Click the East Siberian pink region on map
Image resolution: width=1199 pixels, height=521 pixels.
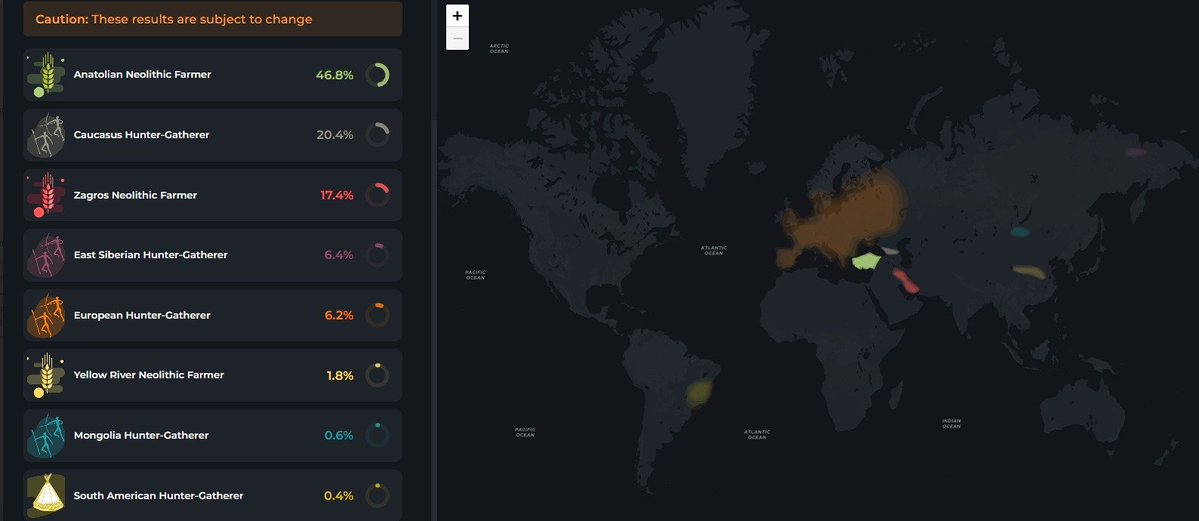pyautogui.click(x=1136, y=152)
